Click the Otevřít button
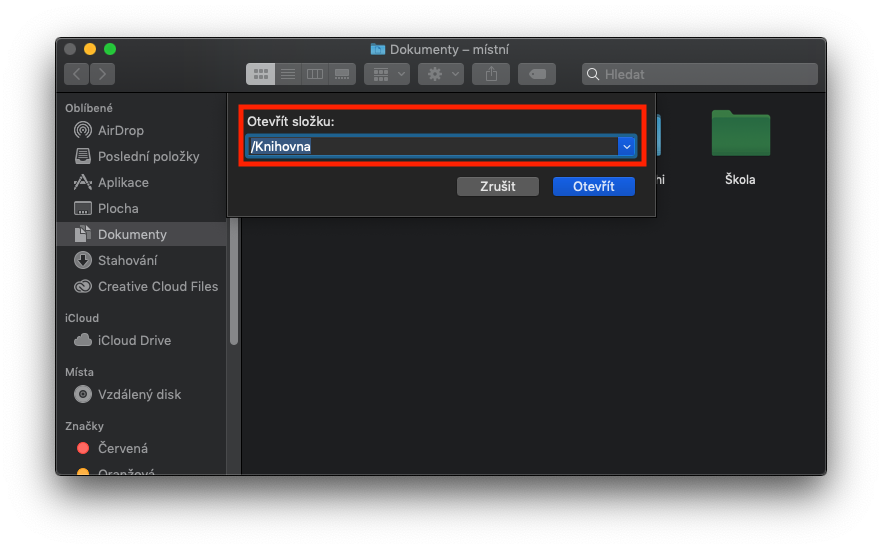Image resolution: width=882 pixels, height=549 pixels. [x=594, y=187]
